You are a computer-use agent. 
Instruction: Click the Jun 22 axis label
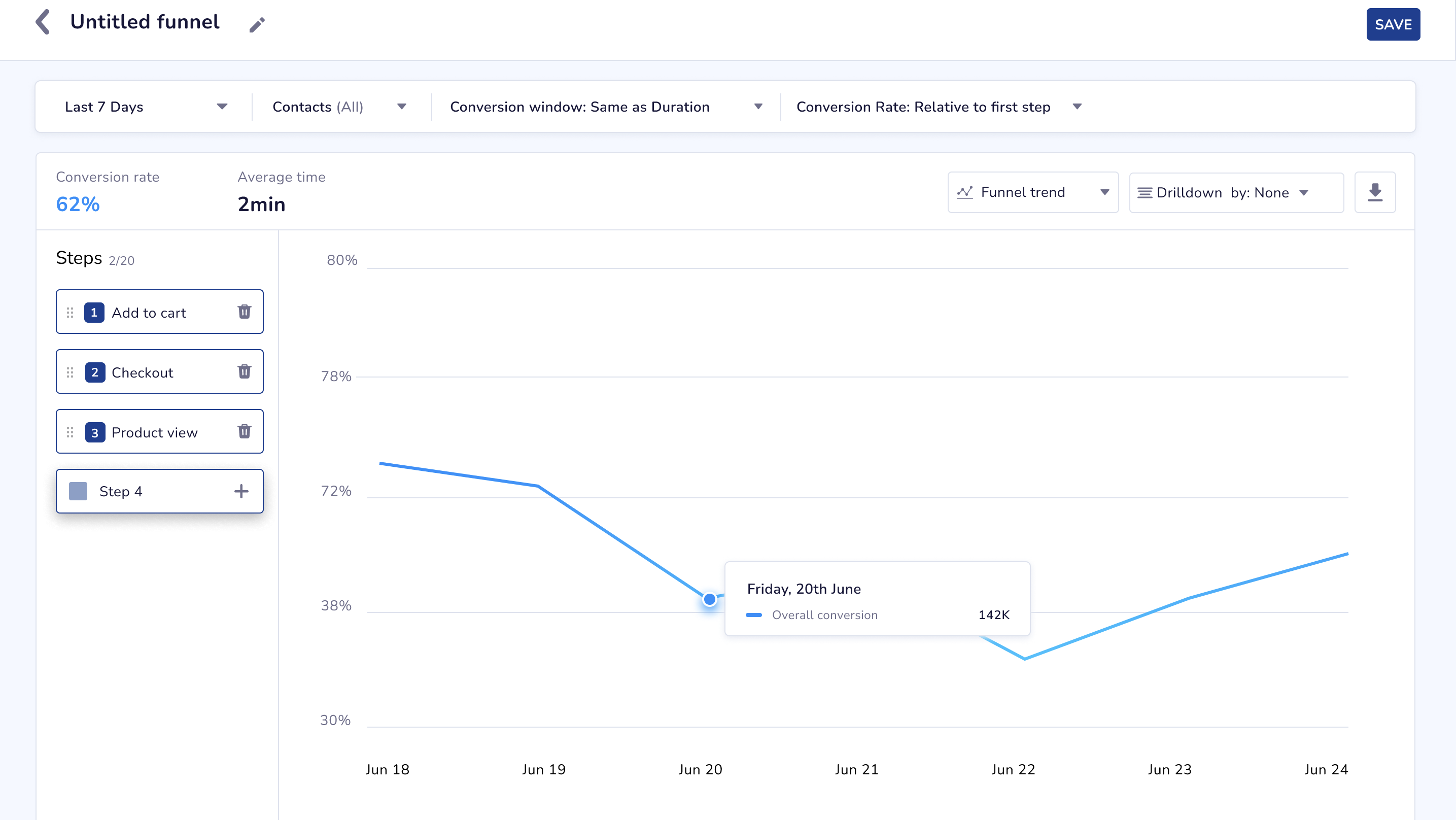[1014, 770]
